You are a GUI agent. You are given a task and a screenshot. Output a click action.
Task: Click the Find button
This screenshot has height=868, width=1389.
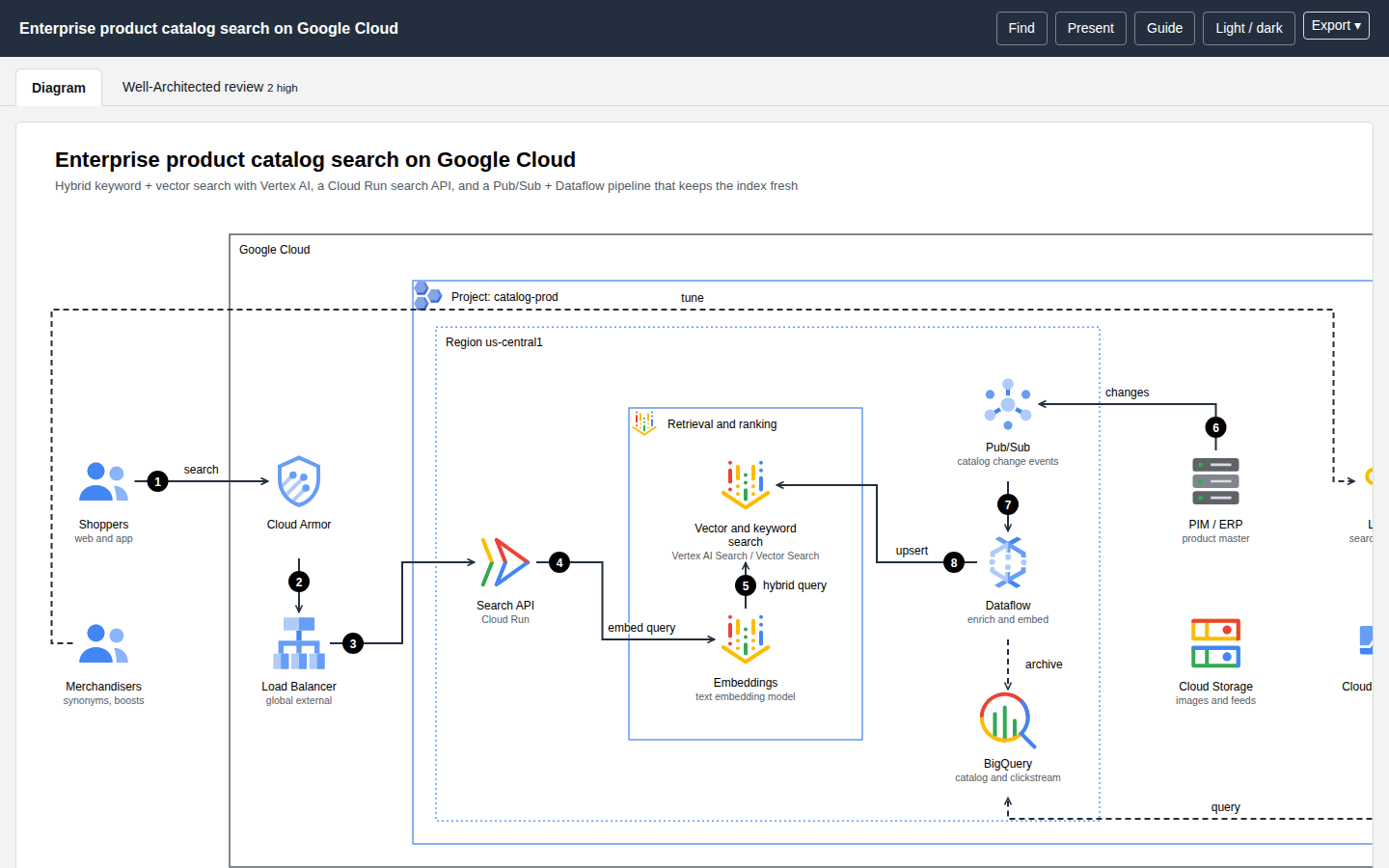1021,28
